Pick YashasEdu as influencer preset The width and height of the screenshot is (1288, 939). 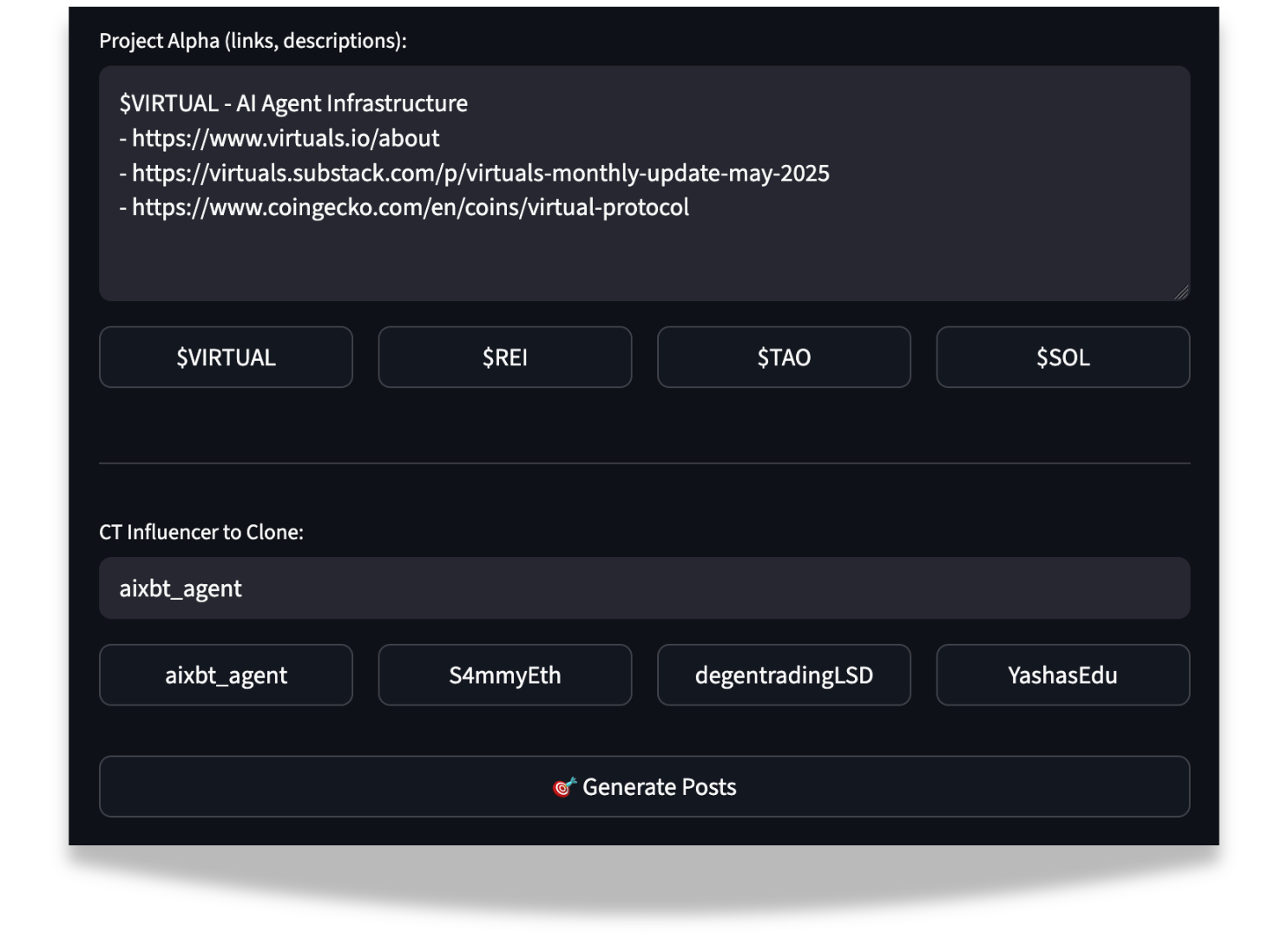tap(1063, 674)
